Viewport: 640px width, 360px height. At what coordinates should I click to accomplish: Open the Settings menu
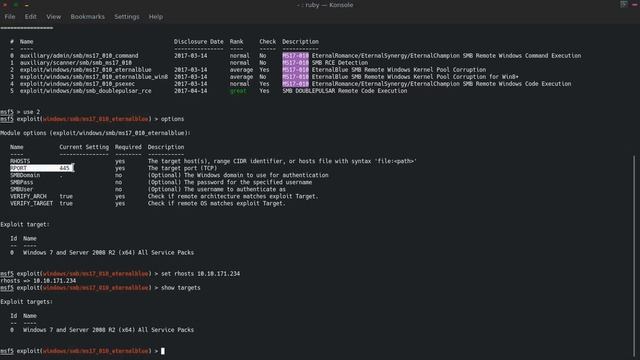127,17
